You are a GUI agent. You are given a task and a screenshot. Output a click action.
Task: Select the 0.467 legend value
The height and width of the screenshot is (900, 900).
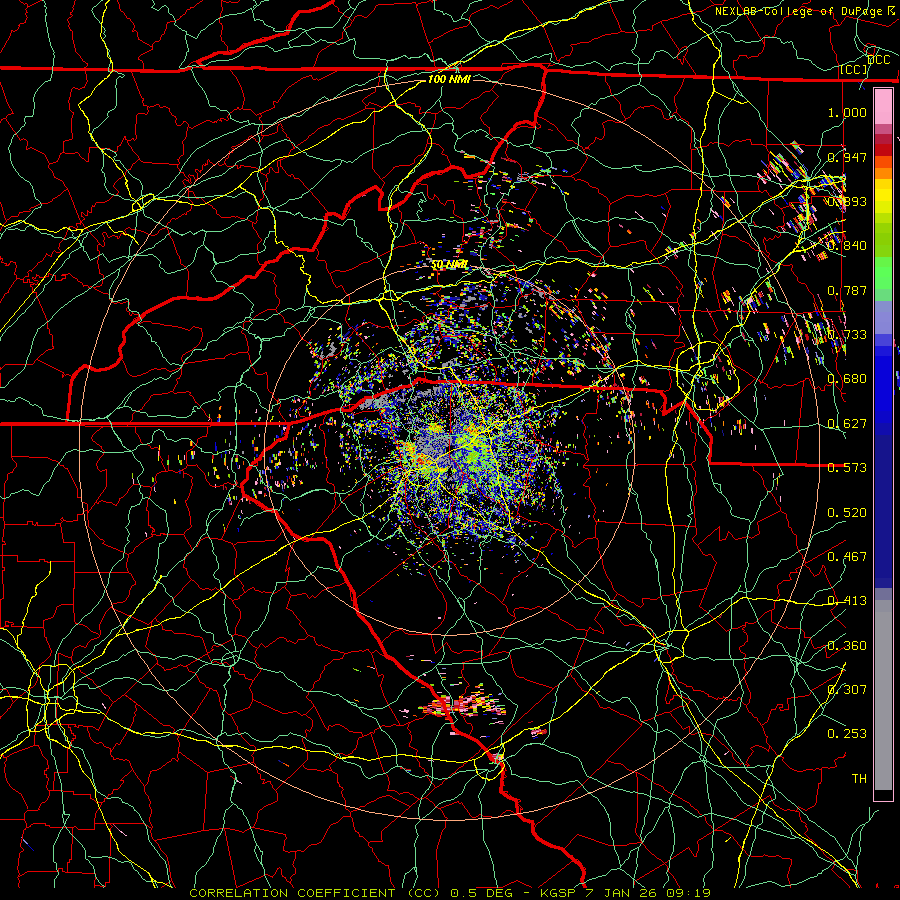[x=847, y=557]
